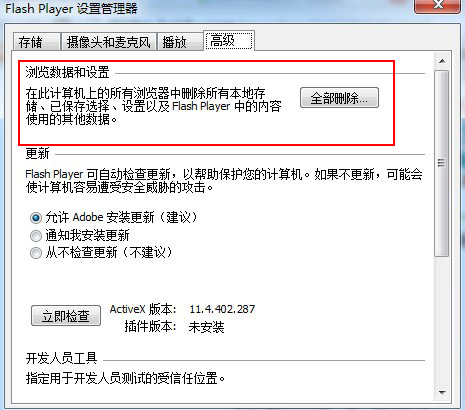Choose the 通知我安装更新 radio option
Image resolution: width=465 pixels, height=410 pixels.
coord(80,236)
